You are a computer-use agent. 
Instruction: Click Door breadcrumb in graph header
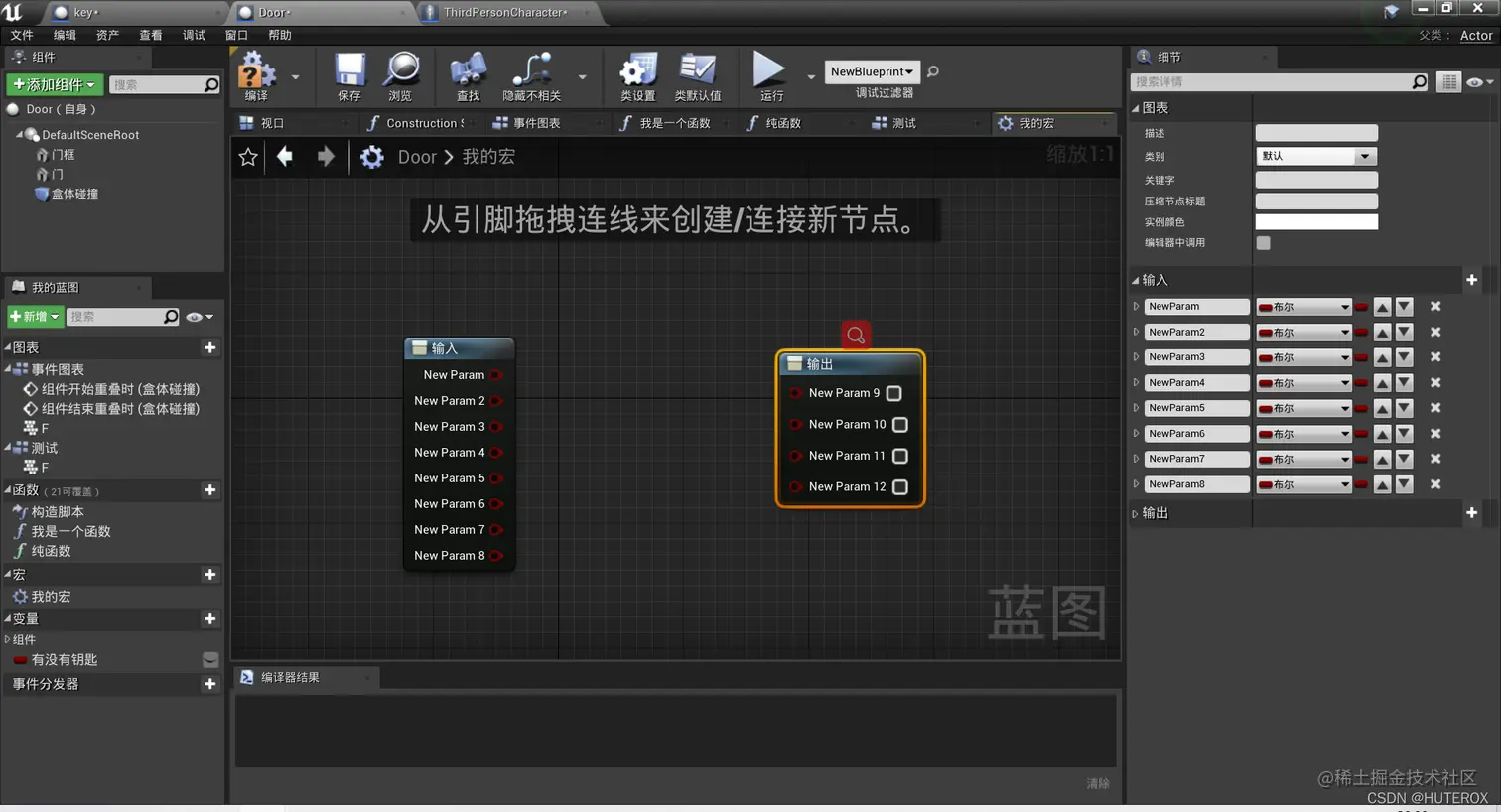click(417, 157)
